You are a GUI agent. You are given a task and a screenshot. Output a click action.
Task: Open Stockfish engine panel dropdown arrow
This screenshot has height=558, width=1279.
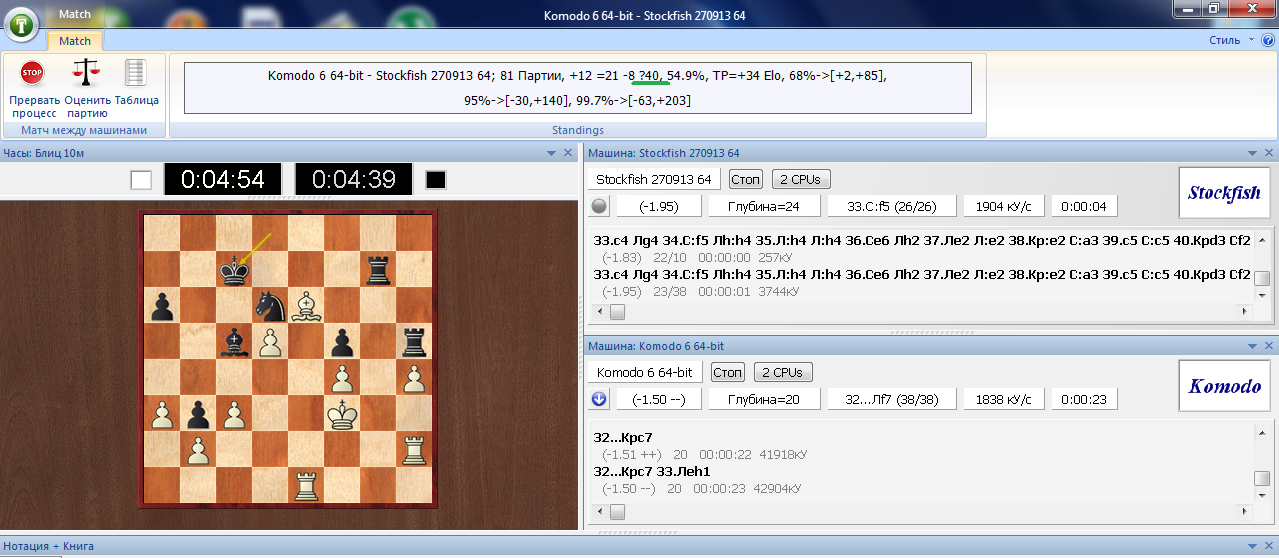click(x=1252, y=153)
